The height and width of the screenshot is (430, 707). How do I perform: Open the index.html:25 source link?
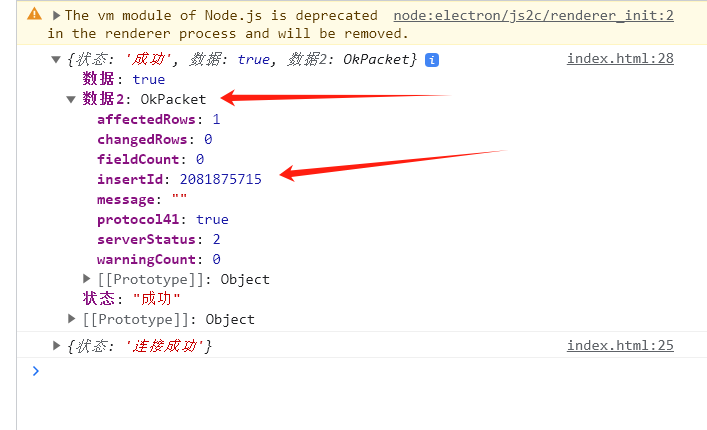[620, 345]
